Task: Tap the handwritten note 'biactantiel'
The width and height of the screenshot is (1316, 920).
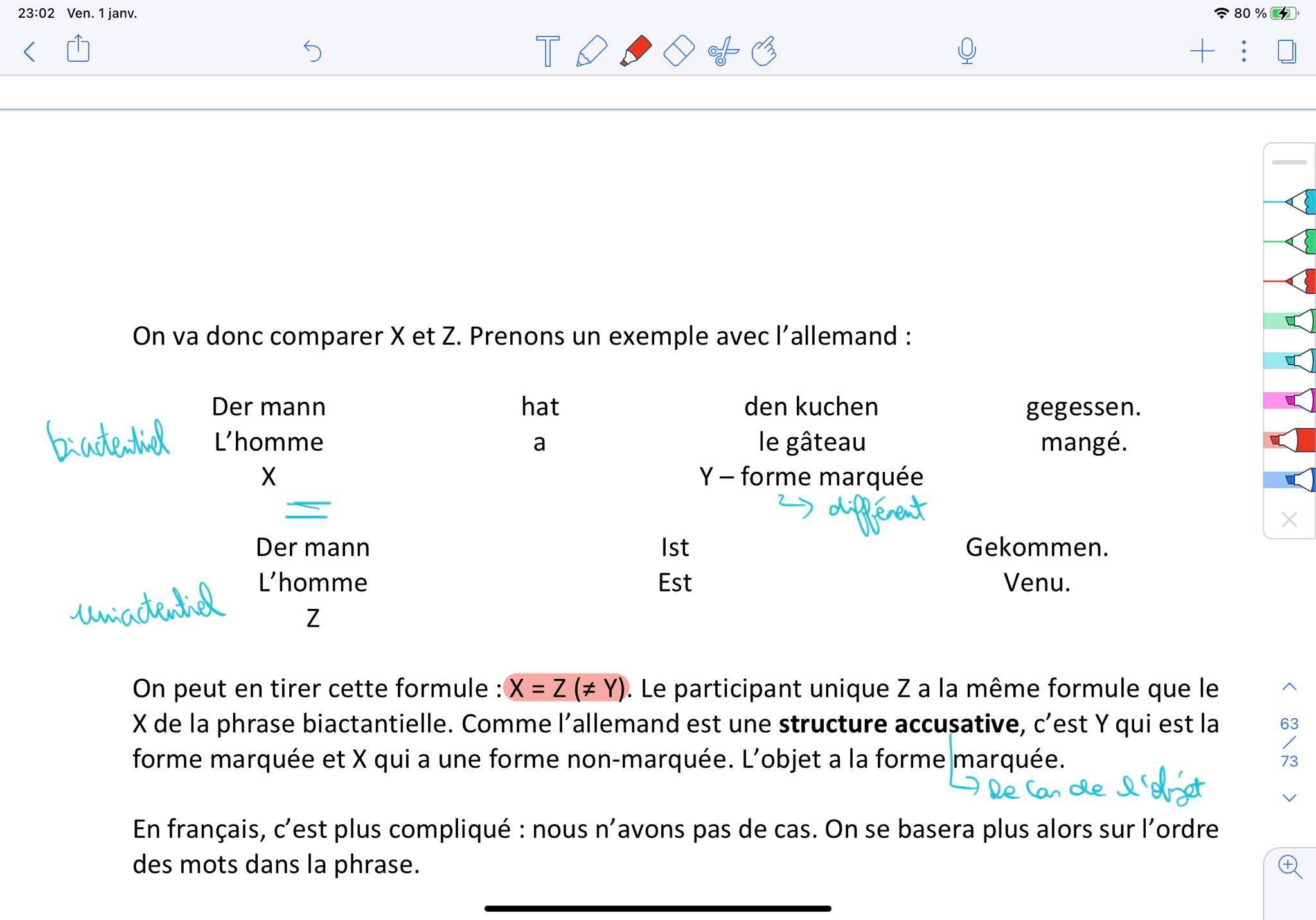Action: coord(109,440)
